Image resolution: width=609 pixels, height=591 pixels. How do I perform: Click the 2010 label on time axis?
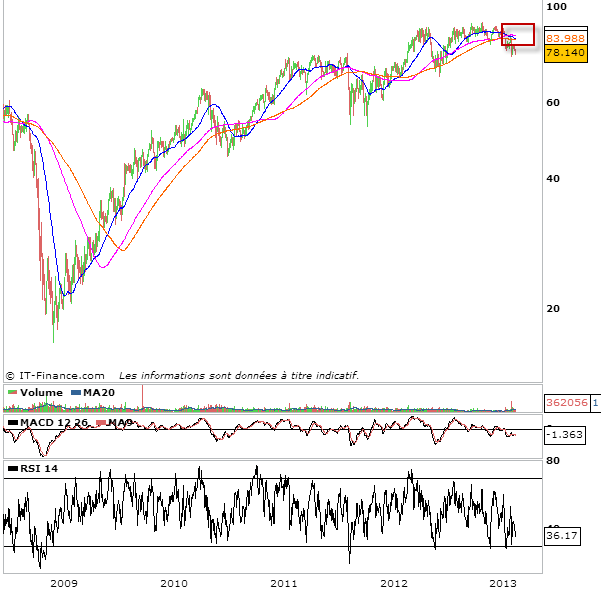click(x=174, y=582)
